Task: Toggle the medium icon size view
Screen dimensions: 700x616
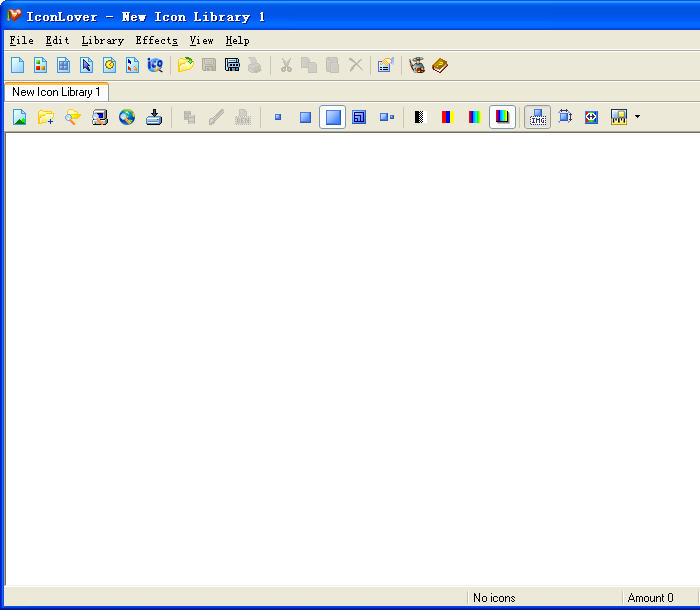Action: [305, 117]
